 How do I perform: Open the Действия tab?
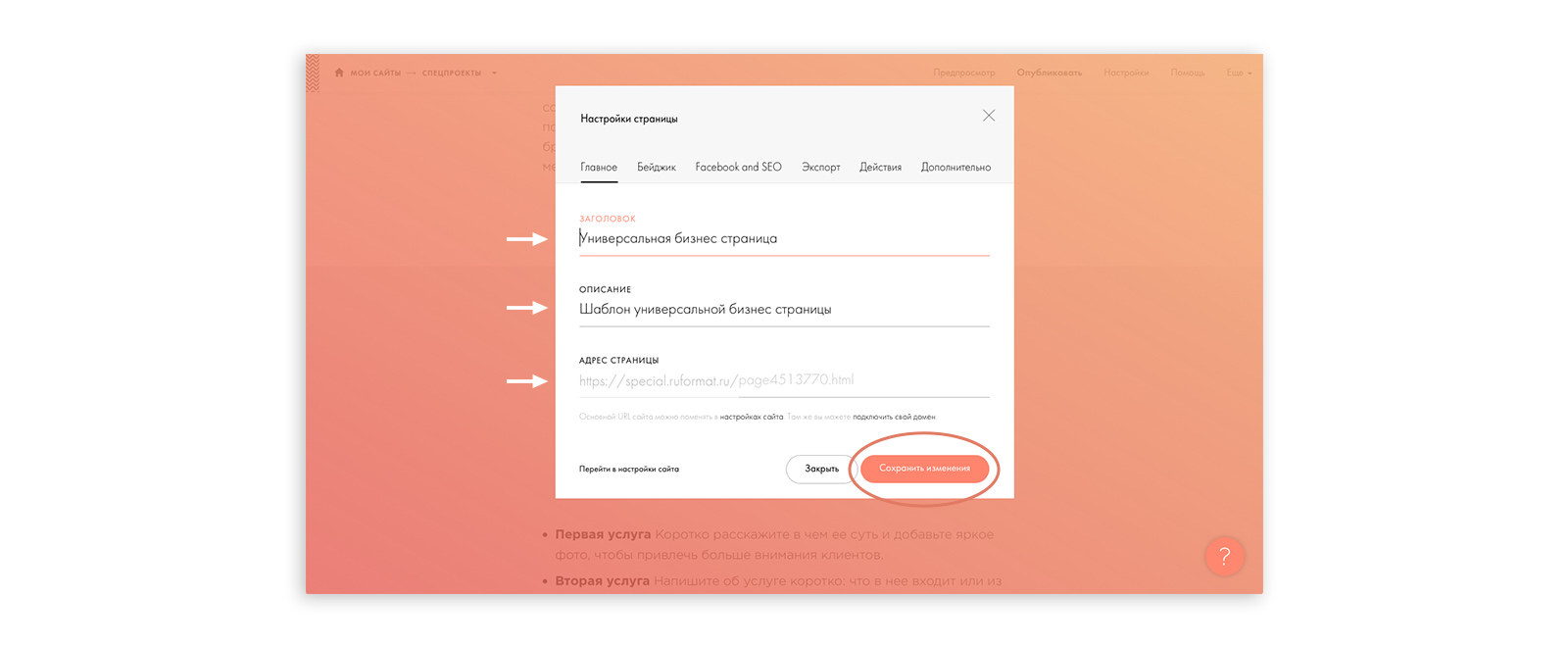tap(880, 168)
